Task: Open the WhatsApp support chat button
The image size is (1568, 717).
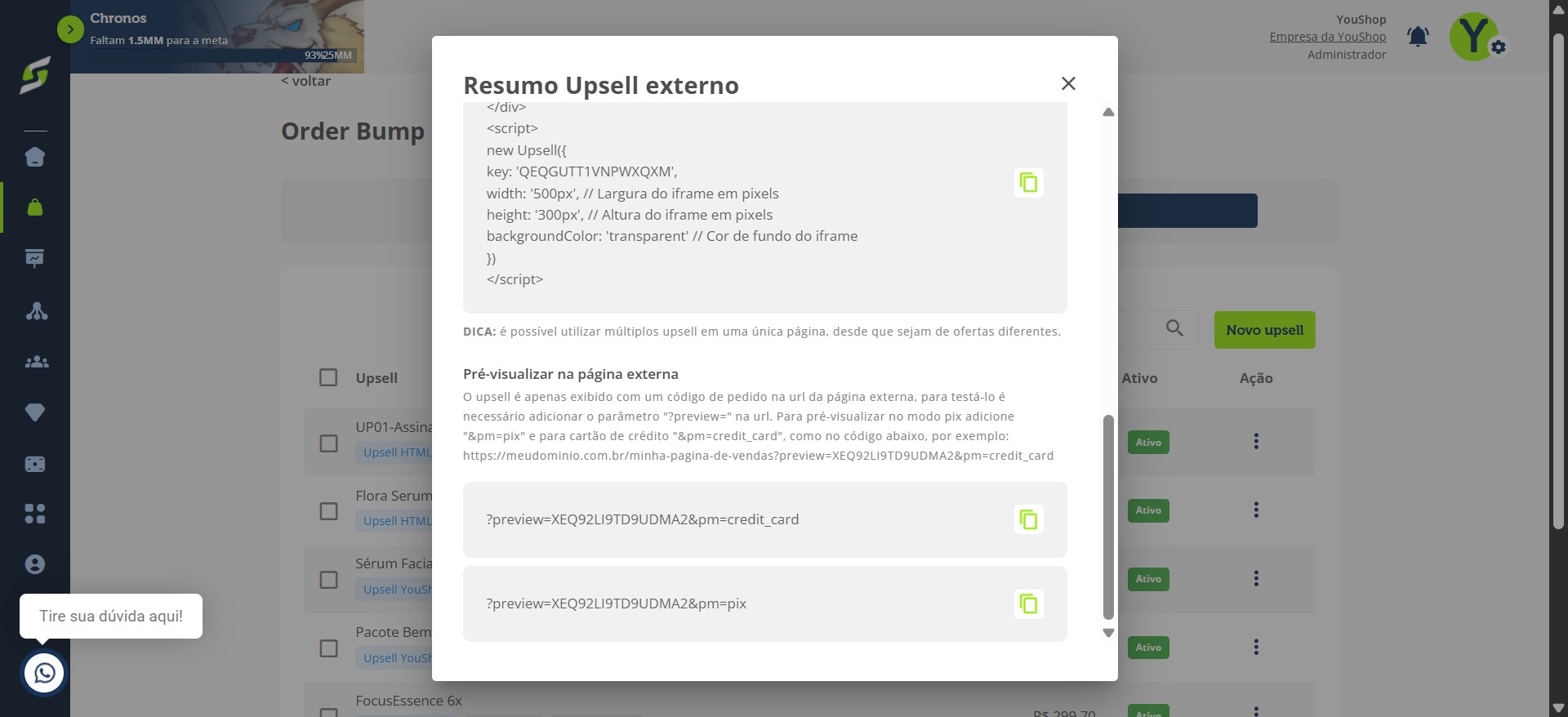Action: click(44, 673)
